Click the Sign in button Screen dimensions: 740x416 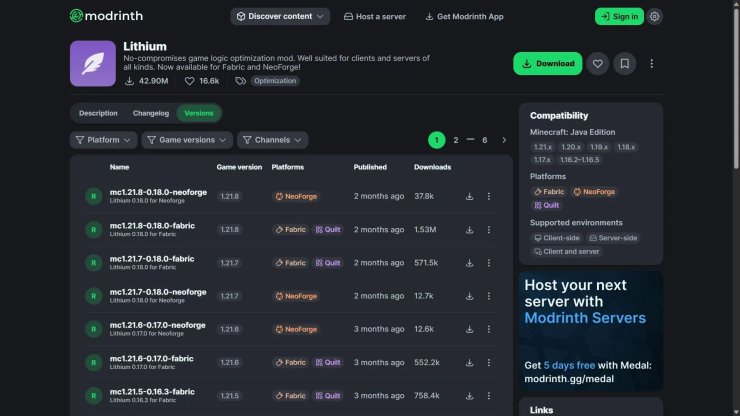tap(619, 17)
